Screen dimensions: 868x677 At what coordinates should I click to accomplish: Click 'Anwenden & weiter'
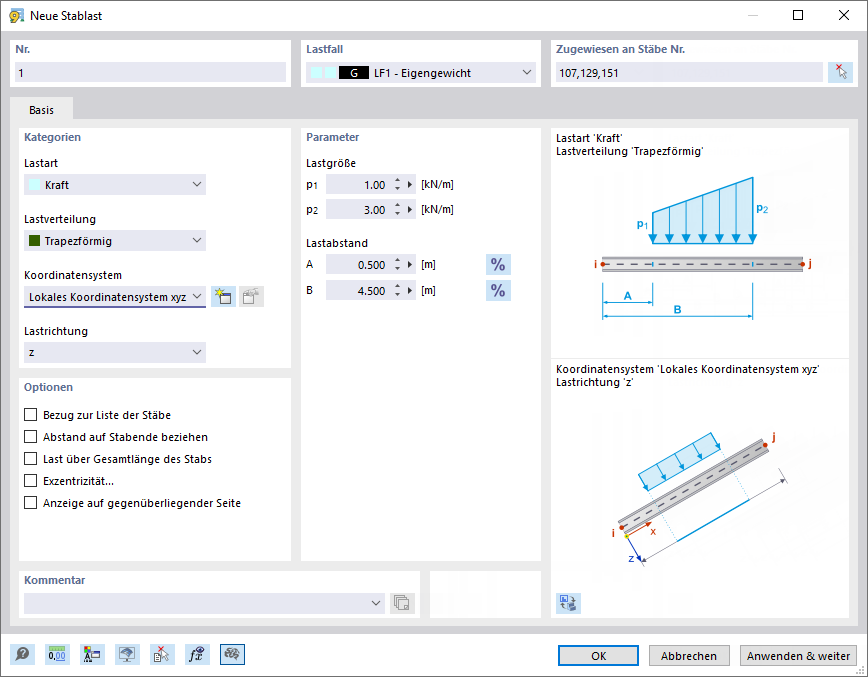click(x=798, y=655)
